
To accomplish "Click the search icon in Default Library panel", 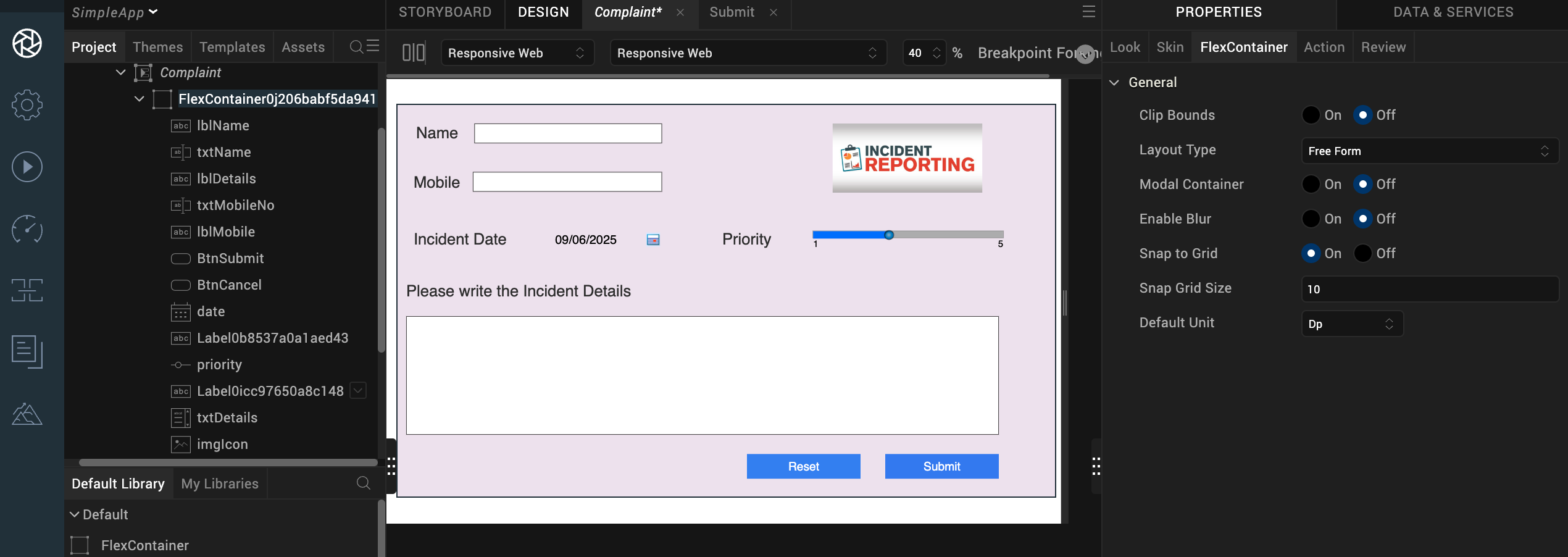I will [364, 483].
